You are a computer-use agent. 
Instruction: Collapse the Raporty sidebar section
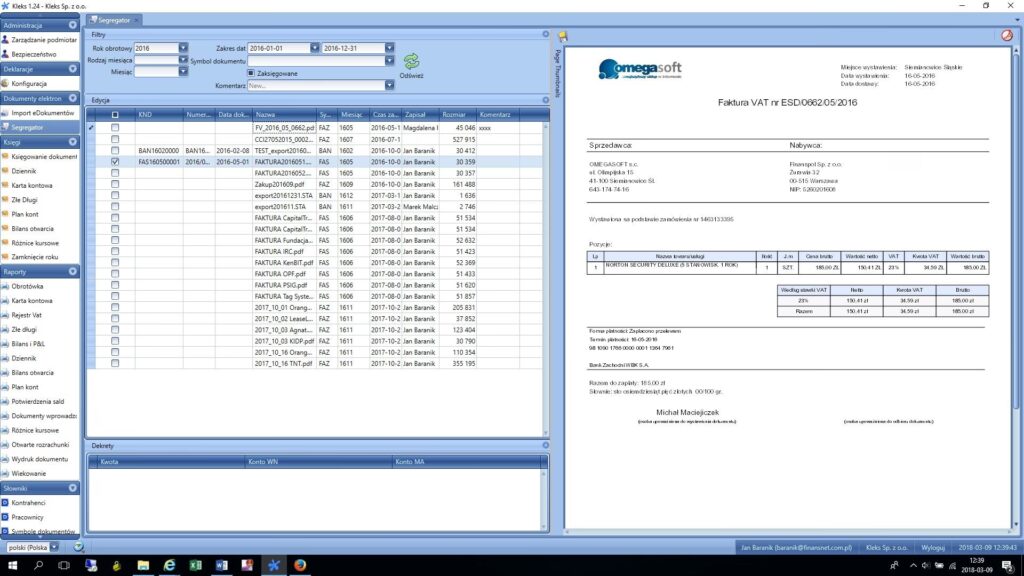72,272
